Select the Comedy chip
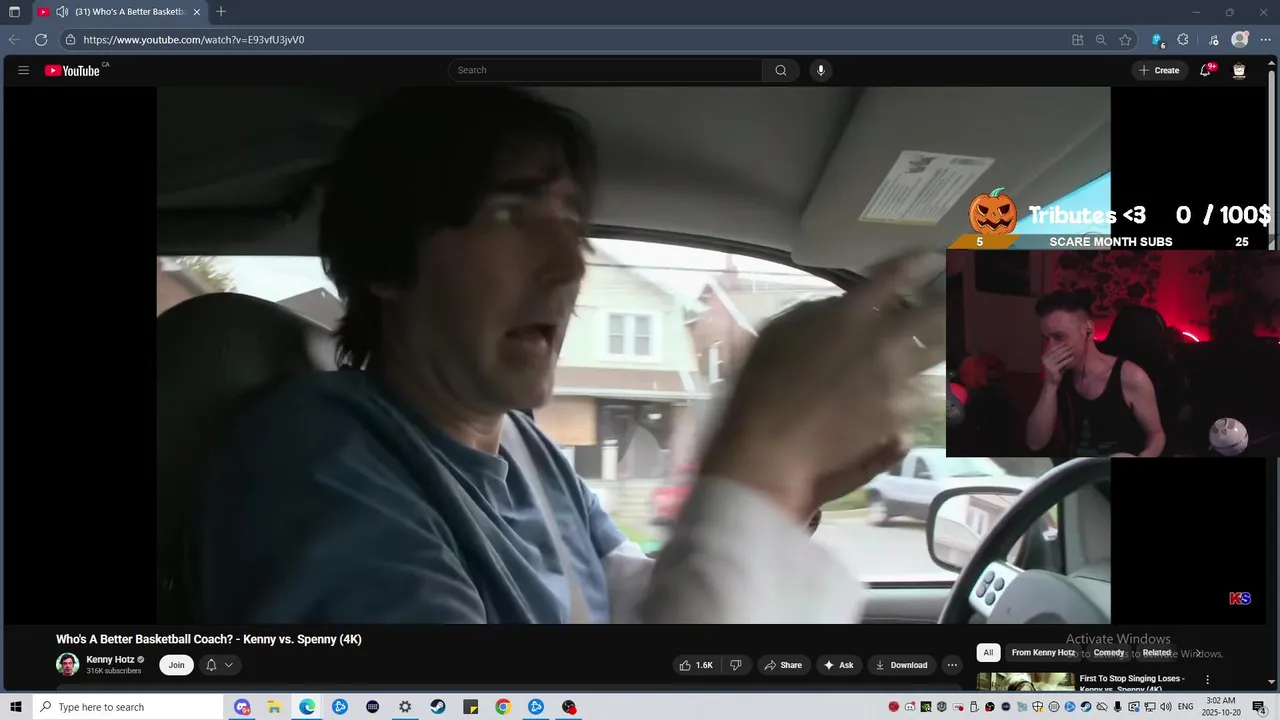The height and width of the screenshot is (720, 1280). tap(1108, 653)
